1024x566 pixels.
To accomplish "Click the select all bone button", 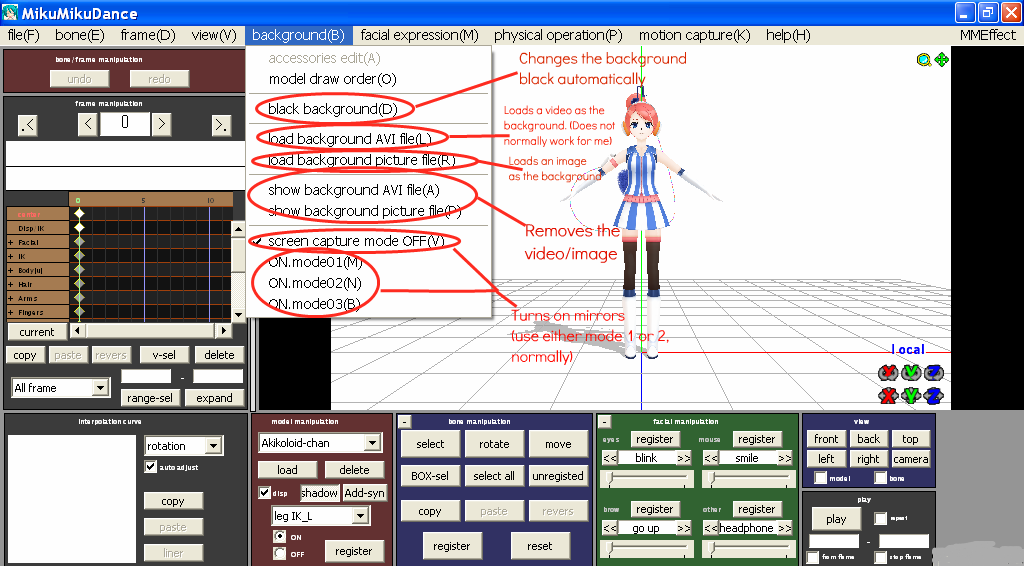I will (494, 476).
